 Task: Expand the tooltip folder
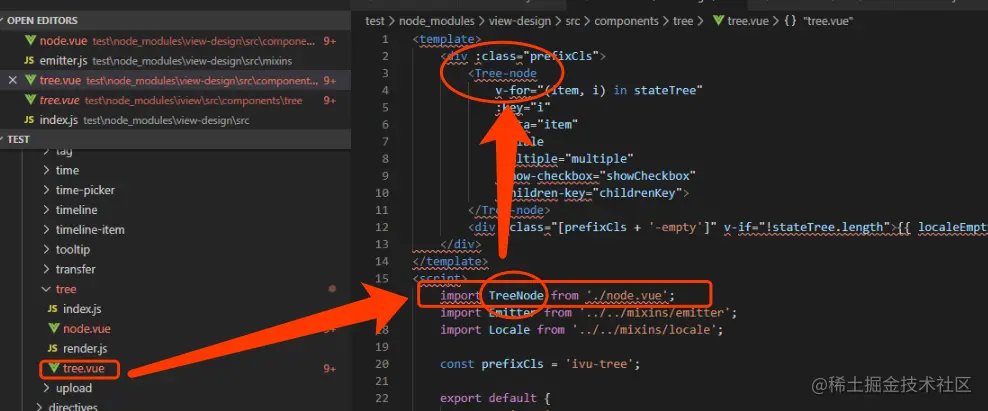point(47,250)
